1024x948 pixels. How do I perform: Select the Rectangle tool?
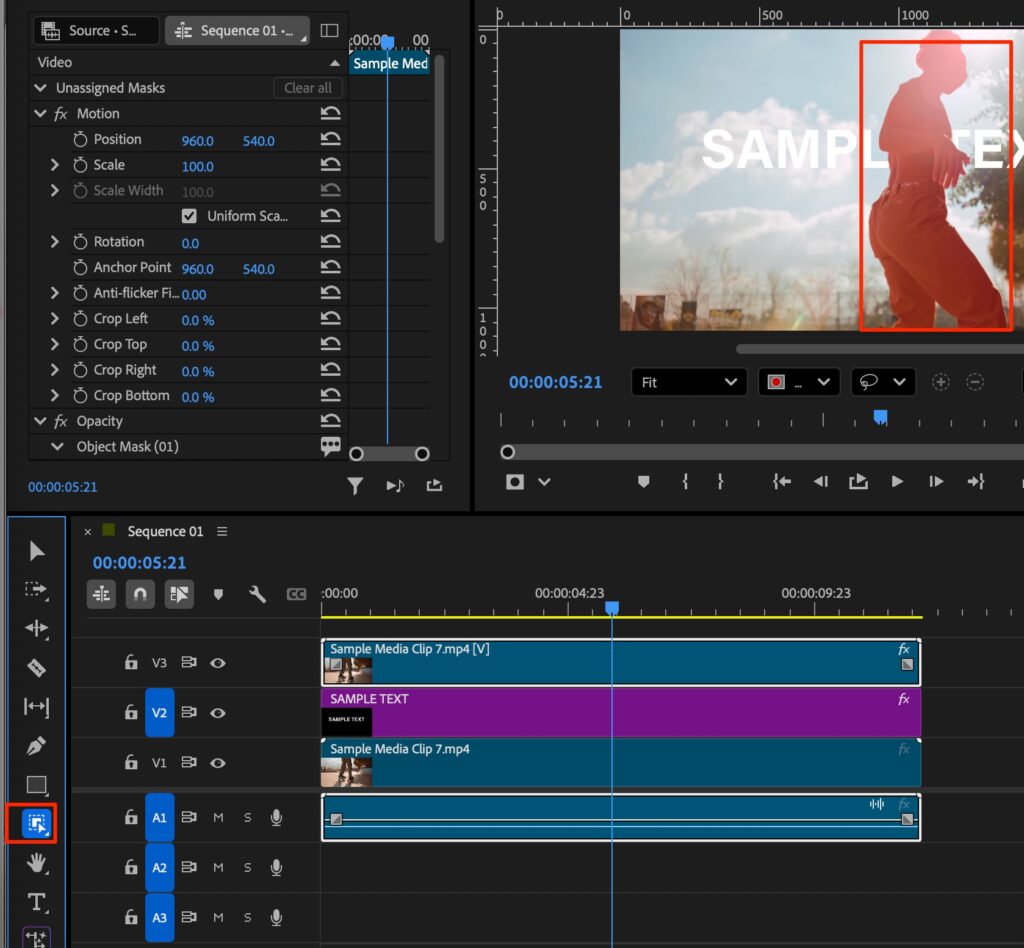pos(37,785)
